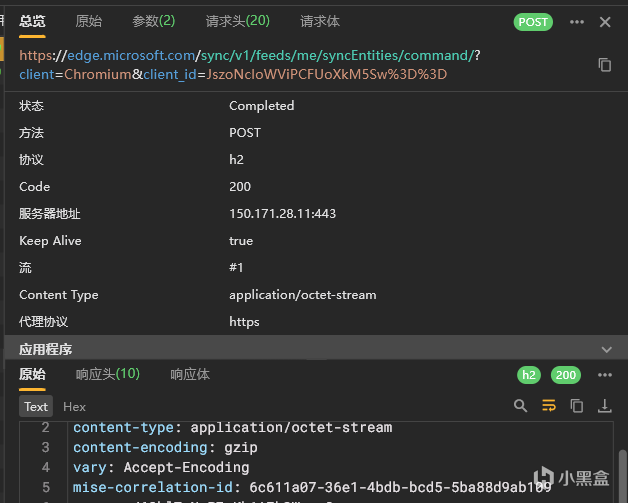The width and height of the screenshot is (628, 503).
Task: Open the 请求体 tab
Action: pyautogui.click(x=320, y=21)
